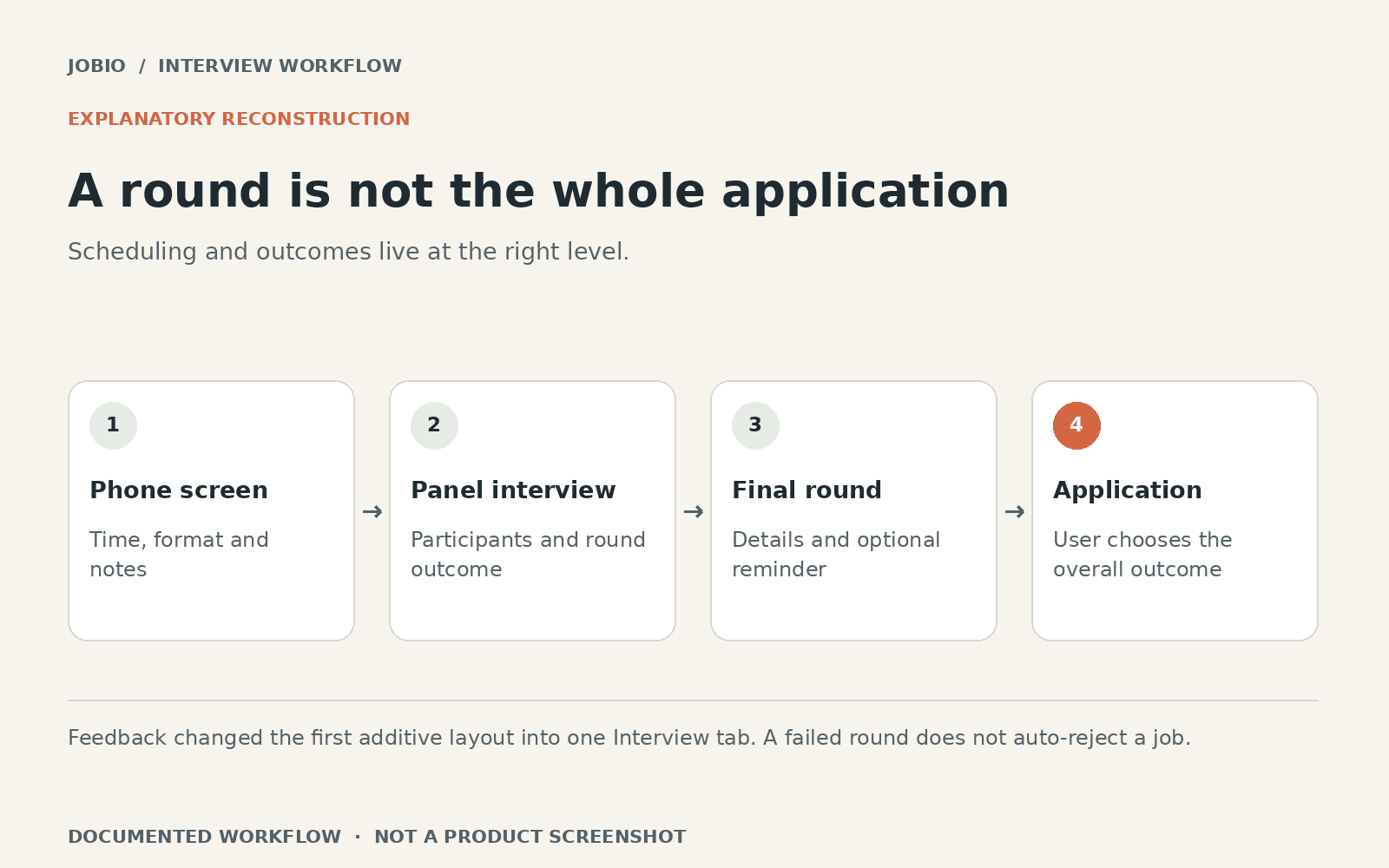
Task: Click the step 3 number badge
Action: (755, 425)
